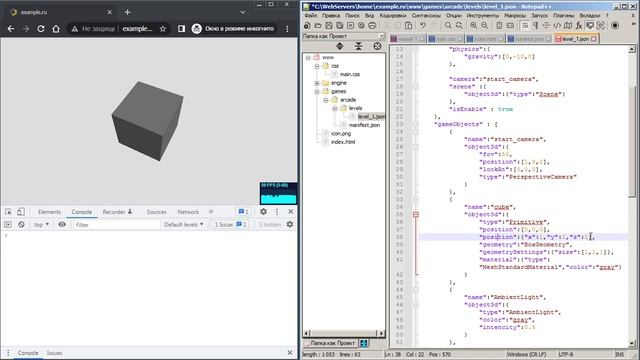Open console settings gear

tap(290, 224)
